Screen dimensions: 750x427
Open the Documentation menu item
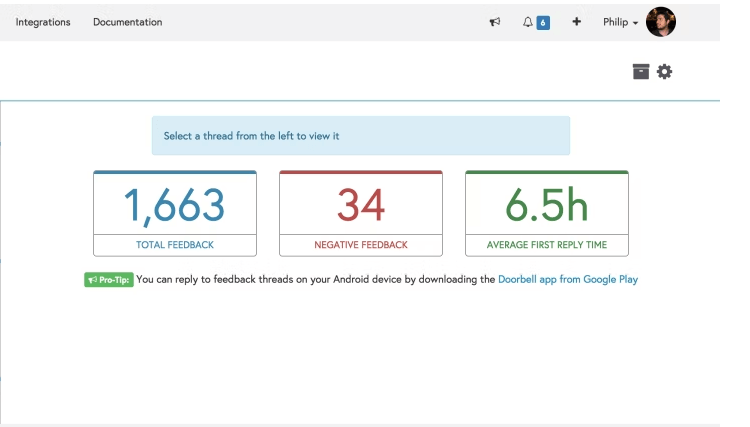(x=128, y=22)
